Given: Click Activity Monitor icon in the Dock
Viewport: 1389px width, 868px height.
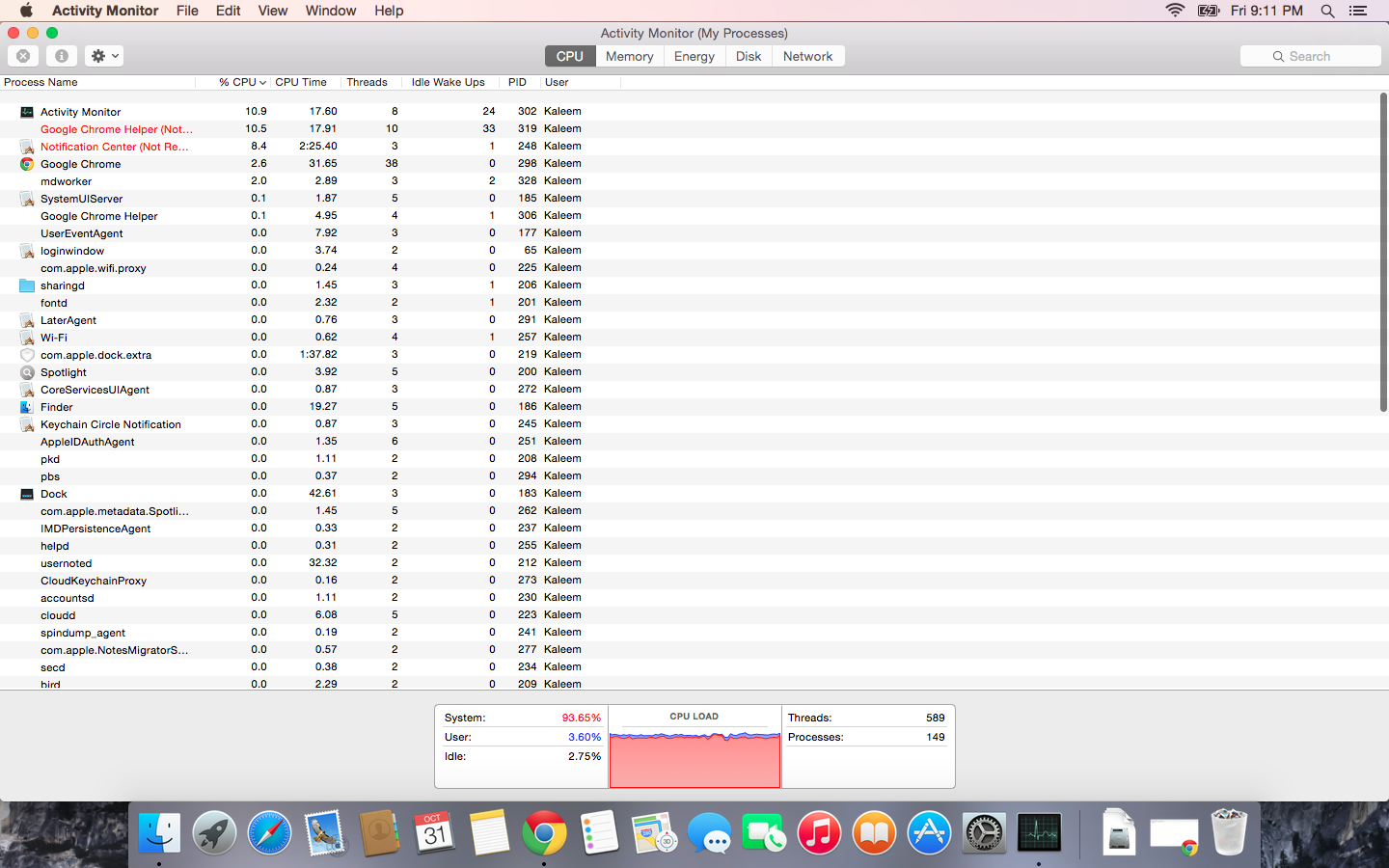Looking at the screenshot, I should click(1039, 832).
